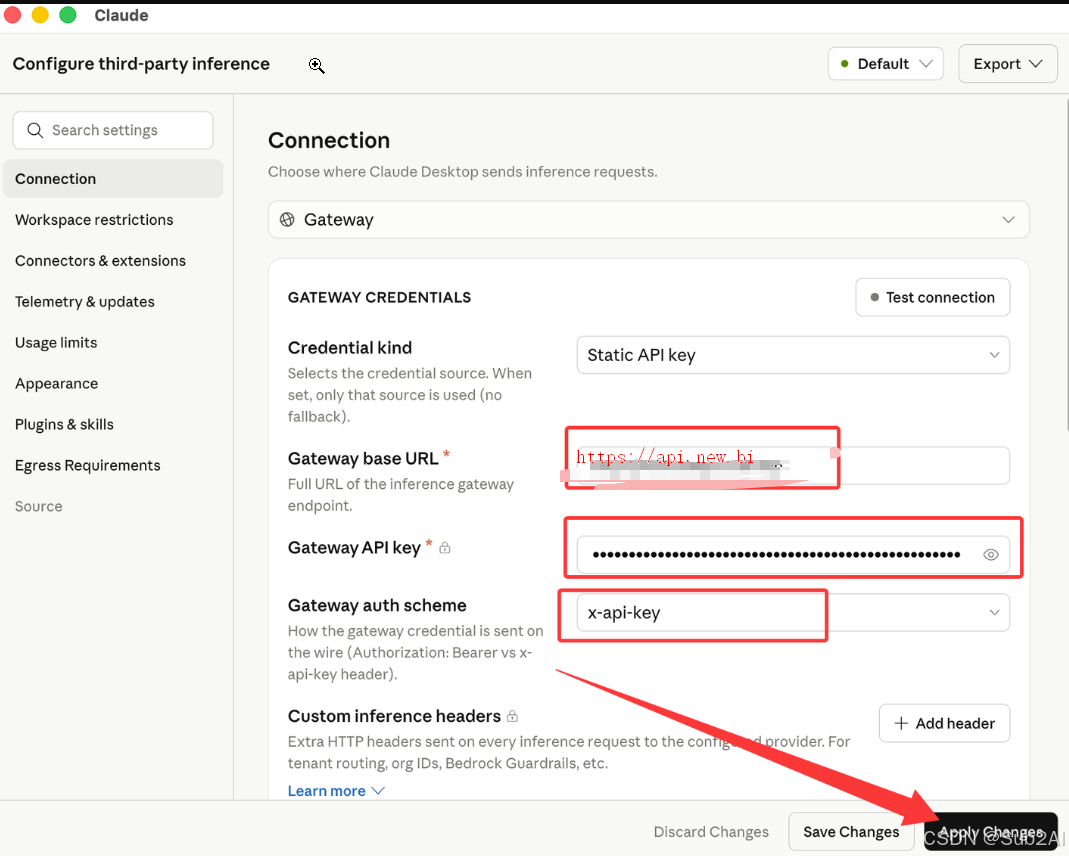Image resolution: width=1069 pixels, height=856 pixels.
Task: Select the Connection settings section
Action: tap(113, 179)
